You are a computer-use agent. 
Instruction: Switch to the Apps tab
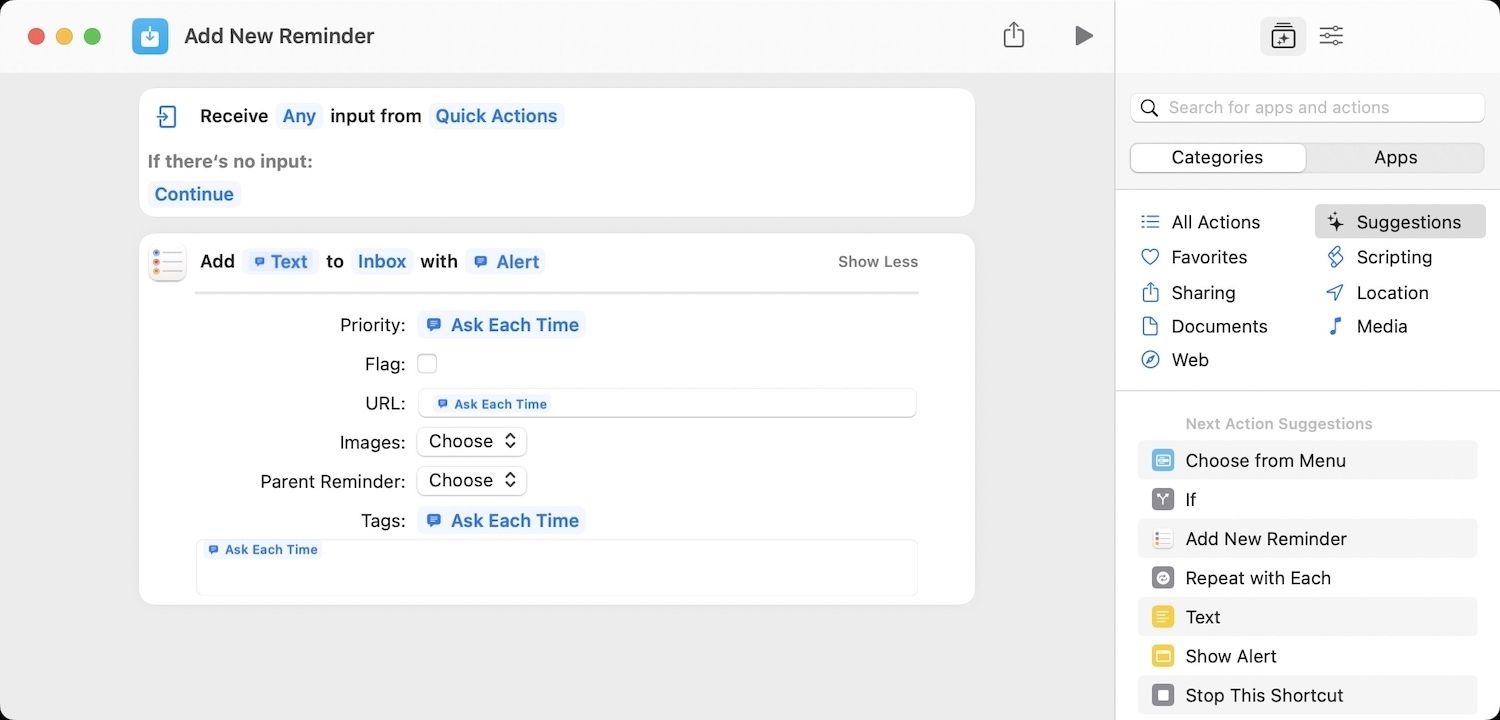1395,157
